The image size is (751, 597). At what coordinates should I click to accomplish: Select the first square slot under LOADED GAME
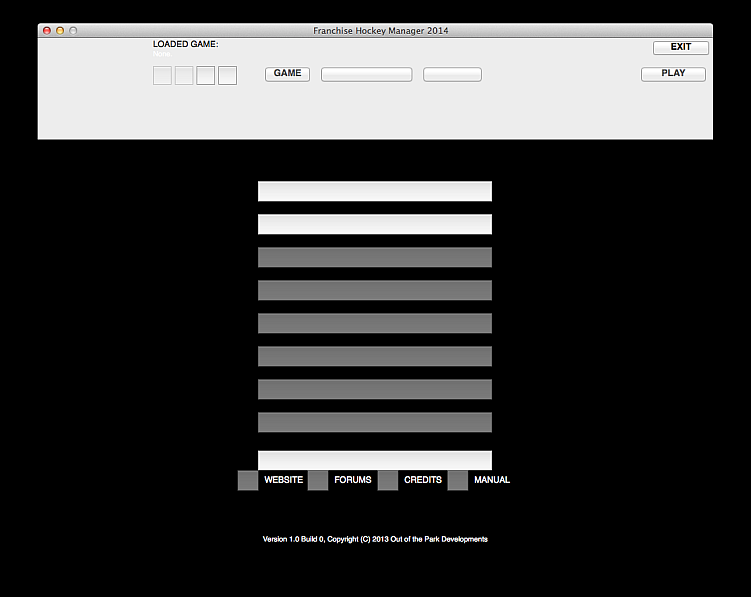point(162,75)
